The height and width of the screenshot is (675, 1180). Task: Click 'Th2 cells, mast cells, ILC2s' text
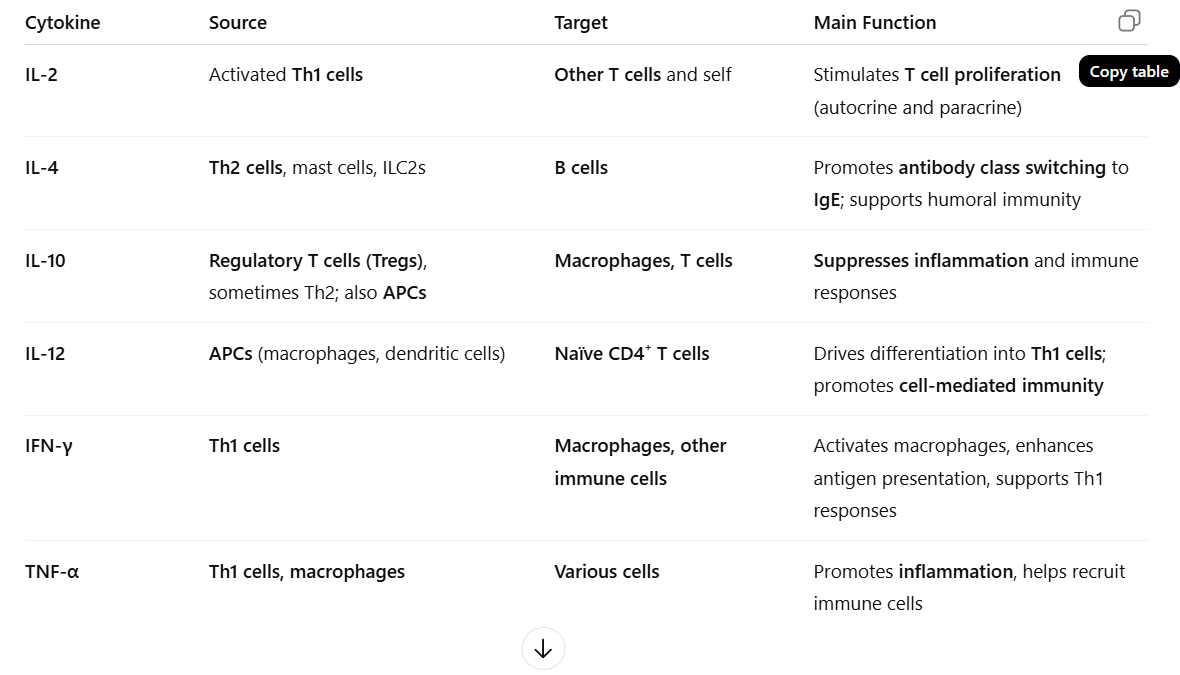coord(317,168)
